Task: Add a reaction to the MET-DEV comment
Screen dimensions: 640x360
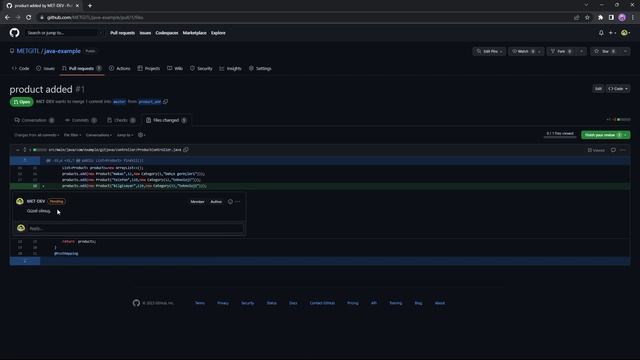Action: (x=230, y=202)
